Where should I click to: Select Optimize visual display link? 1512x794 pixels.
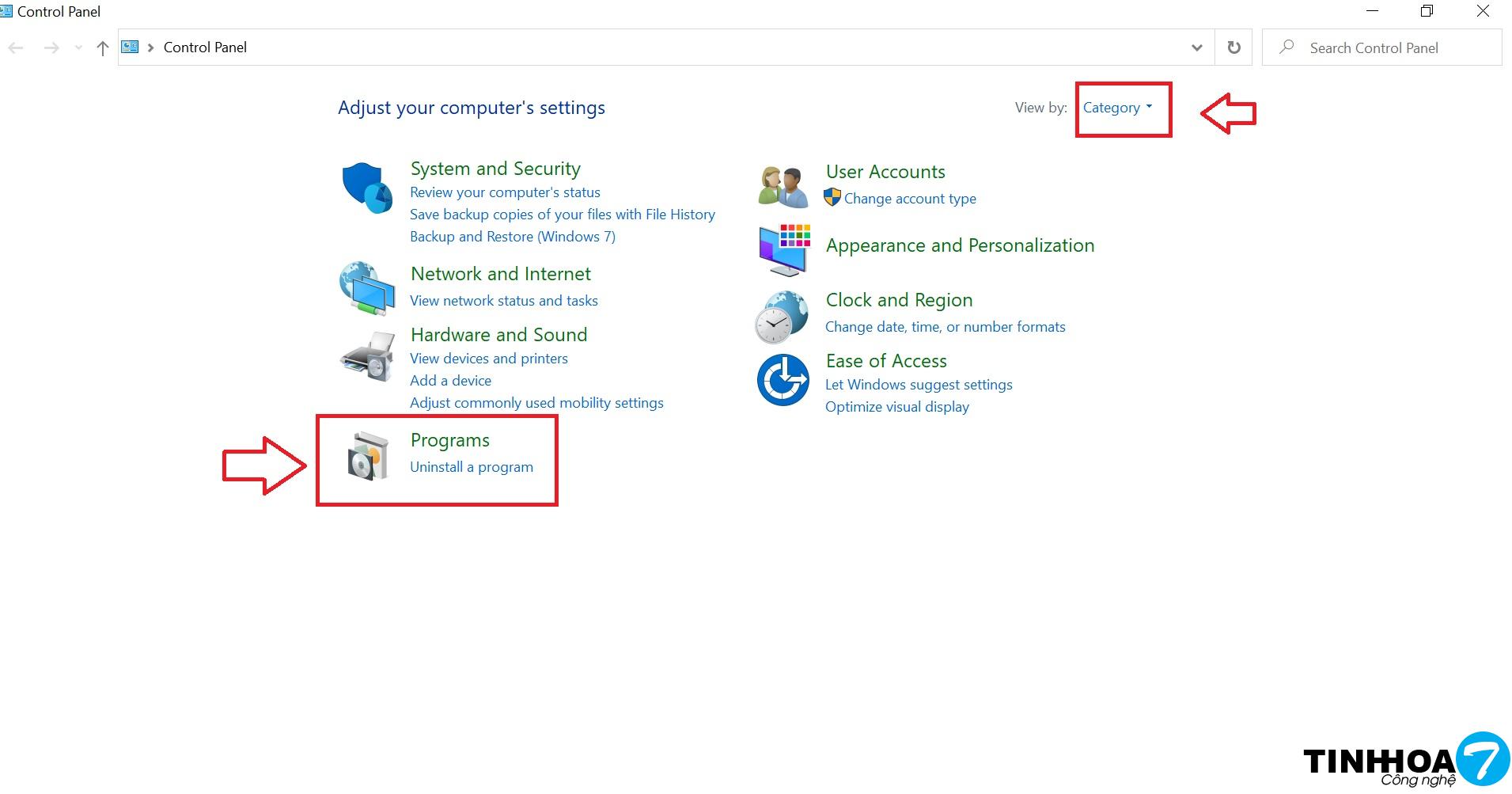click(x=896, y=407)
